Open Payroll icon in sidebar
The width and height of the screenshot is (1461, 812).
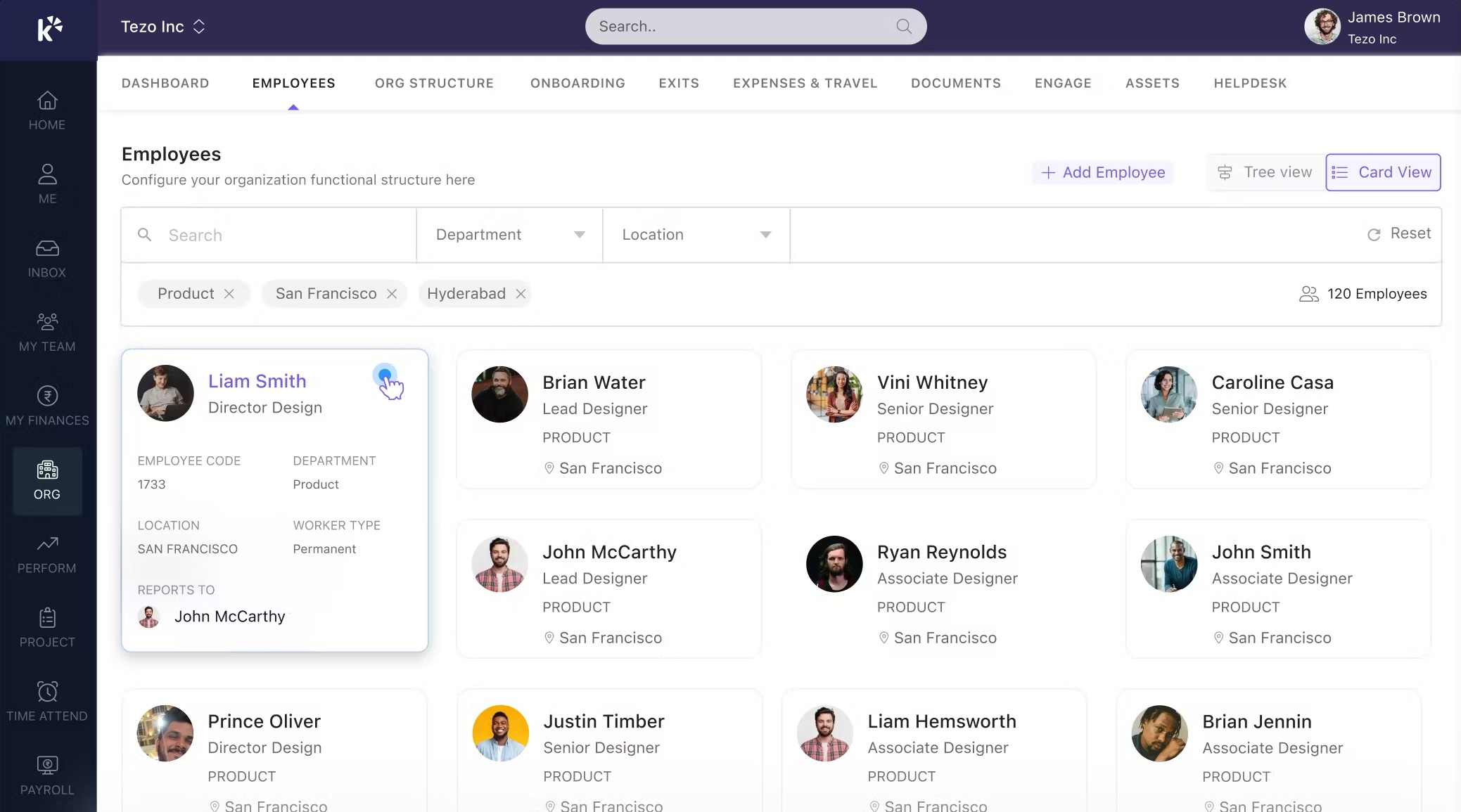47,766
